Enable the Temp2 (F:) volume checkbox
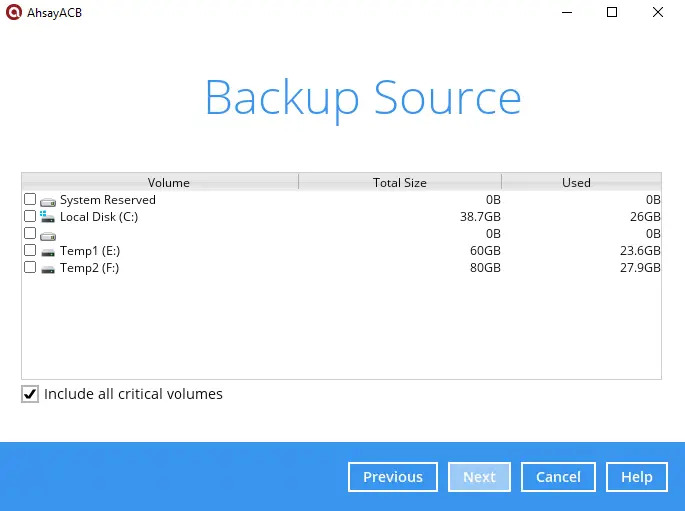The width and height of the screenshot is (685, 511). (x=30, y=268)
